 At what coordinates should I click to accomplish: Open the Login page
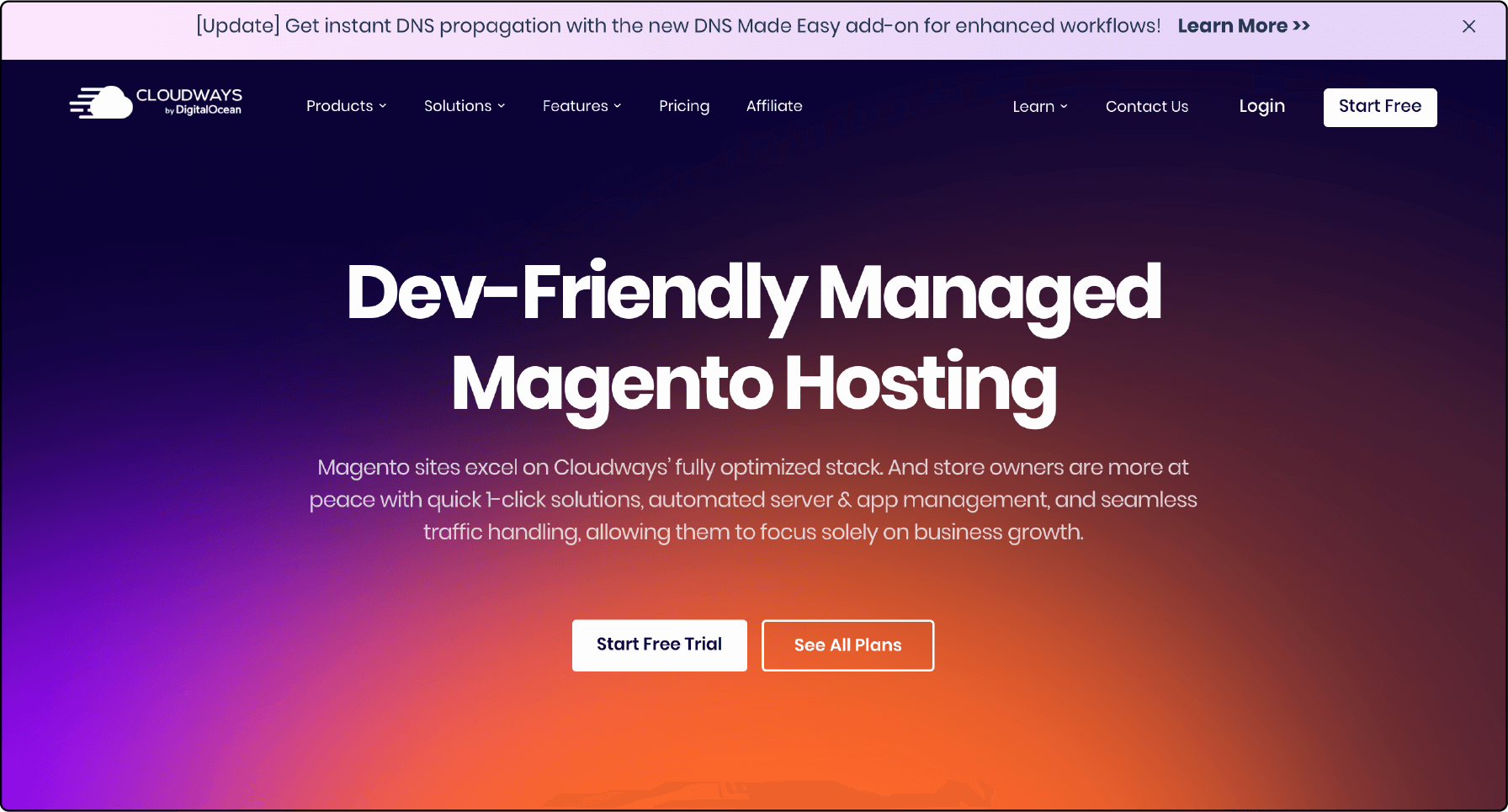(1261, 106)
